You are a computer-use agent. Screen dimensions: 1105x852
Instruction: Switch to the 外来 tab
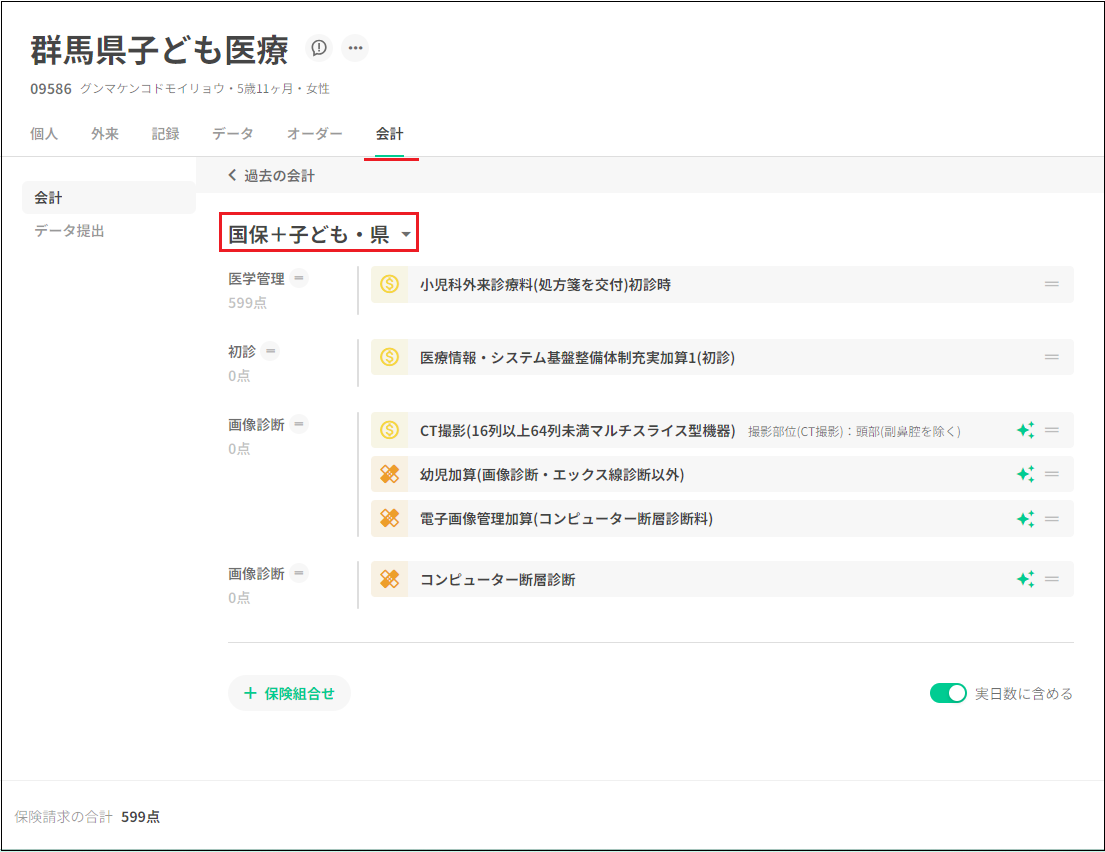[x=105, y=134]
